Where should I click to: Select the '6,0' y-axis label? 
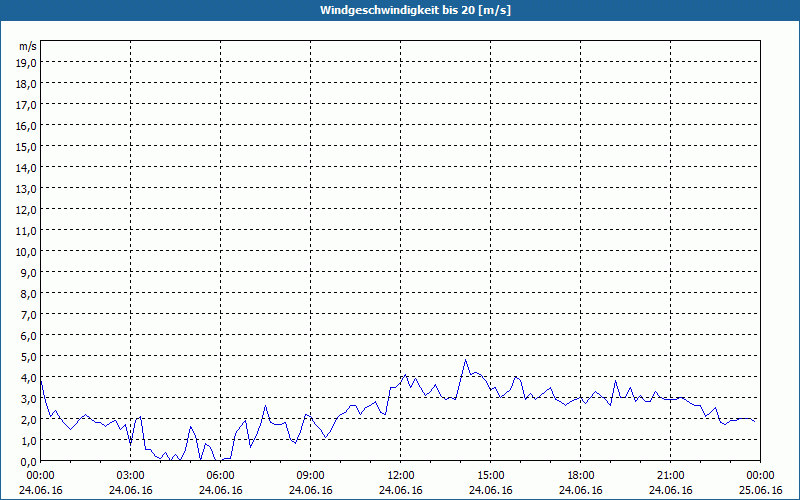click(29, 336)
